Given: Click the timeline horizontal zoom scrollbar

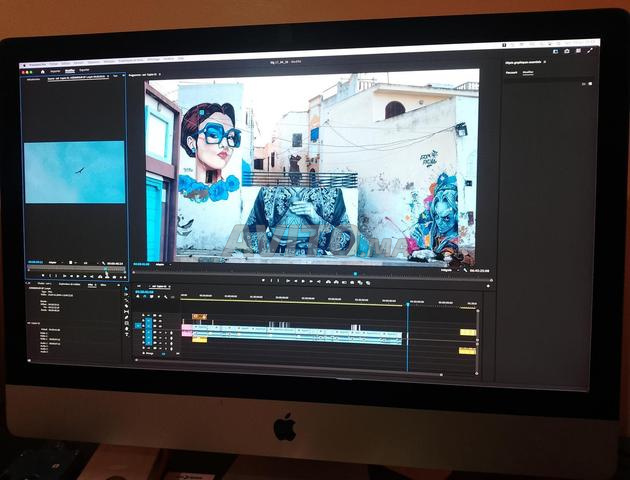Looking at the screenshot, I should 289,368.
